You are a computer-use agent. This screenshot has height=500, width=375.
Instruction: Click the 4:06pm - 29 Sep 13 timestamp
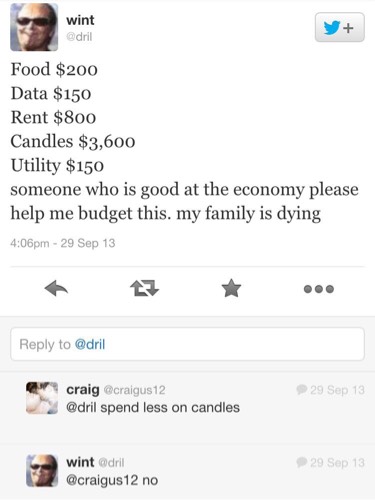[x=63, y=243]
